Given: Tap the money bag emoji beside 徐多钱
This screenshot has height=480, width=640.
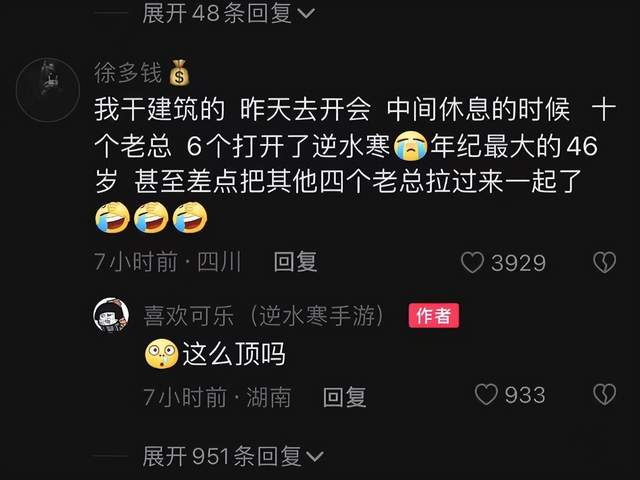Looking at the screenshot, I should coord(179,73).
